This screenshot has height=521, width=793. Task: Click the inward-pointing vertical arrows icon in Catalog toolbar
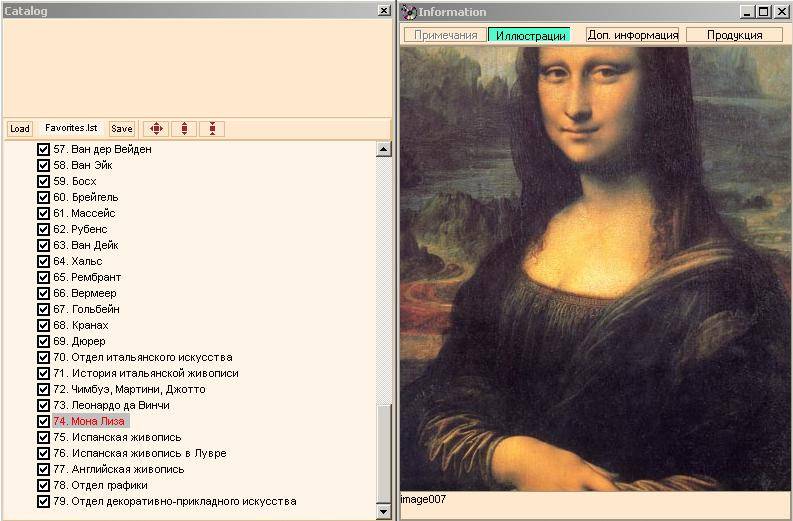tap(212, 128)
